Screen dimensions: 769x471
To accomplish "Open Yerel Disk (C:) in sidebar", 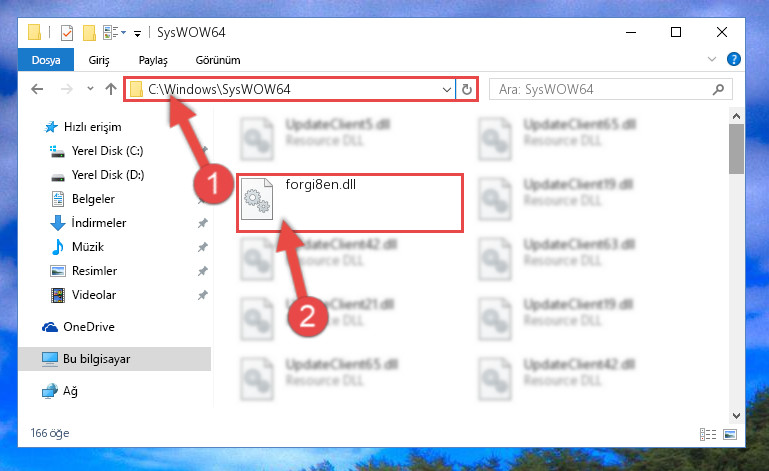I will pyautogui.click(x=107, y=151).
